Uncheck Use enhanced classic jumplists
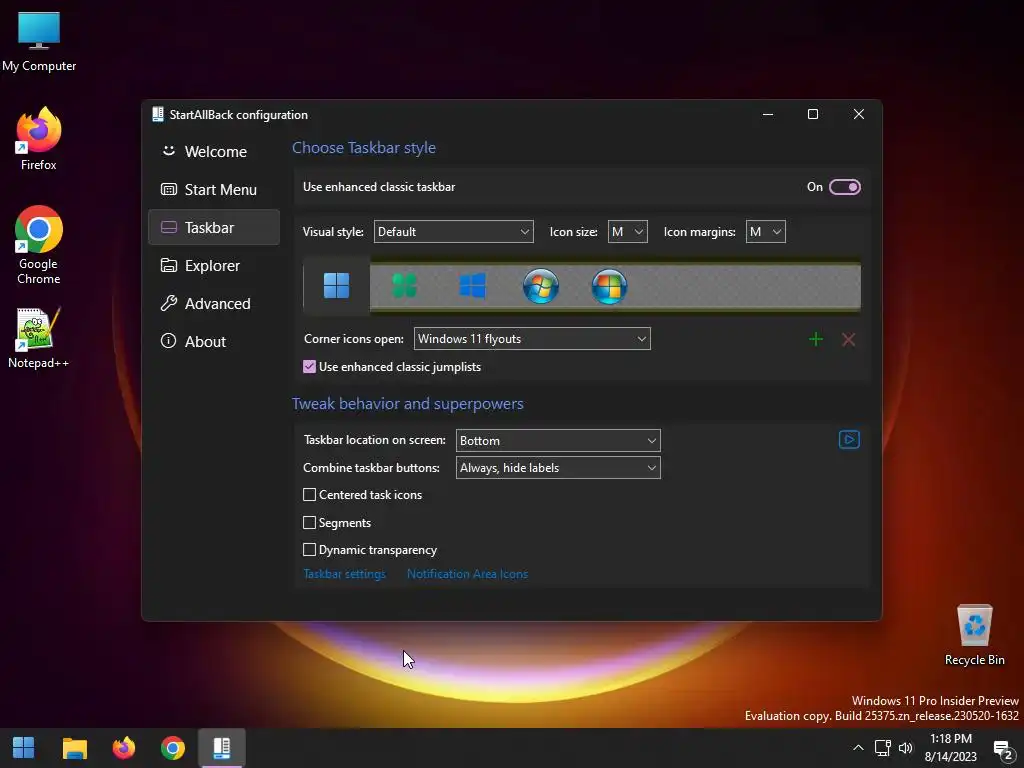The image size is (1024, 768). pos(310,366)
